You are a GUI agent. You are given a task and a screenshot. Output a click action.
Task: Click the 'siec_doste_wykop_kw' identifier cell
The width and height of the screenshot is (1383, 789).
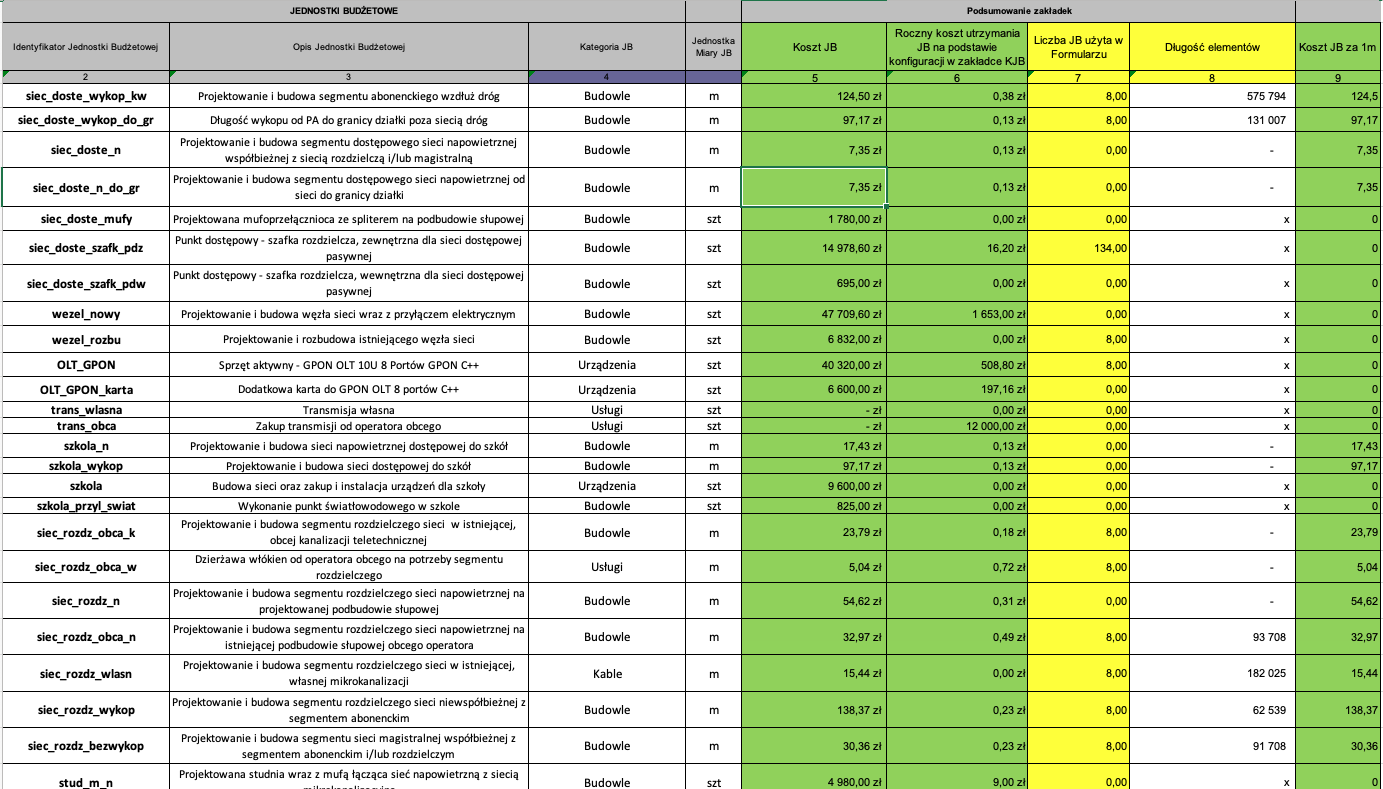point(85,96)
